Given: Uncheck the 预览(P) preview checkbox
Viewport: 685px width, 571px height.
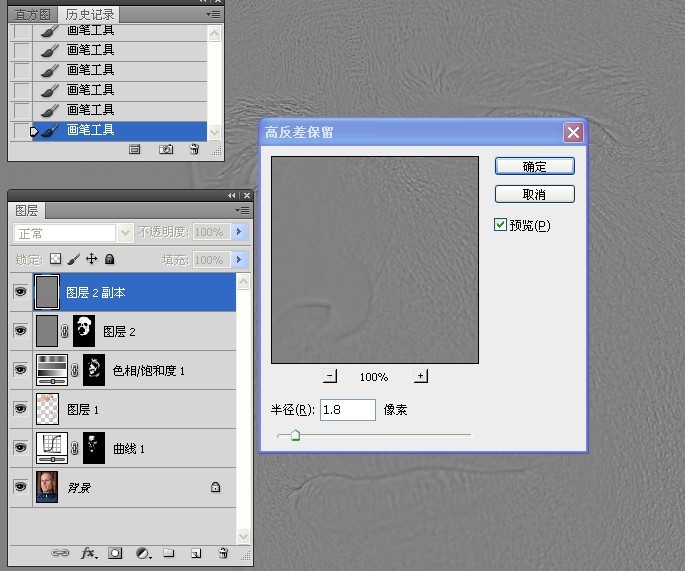Looking at the screenshot, I should point(500,225).
